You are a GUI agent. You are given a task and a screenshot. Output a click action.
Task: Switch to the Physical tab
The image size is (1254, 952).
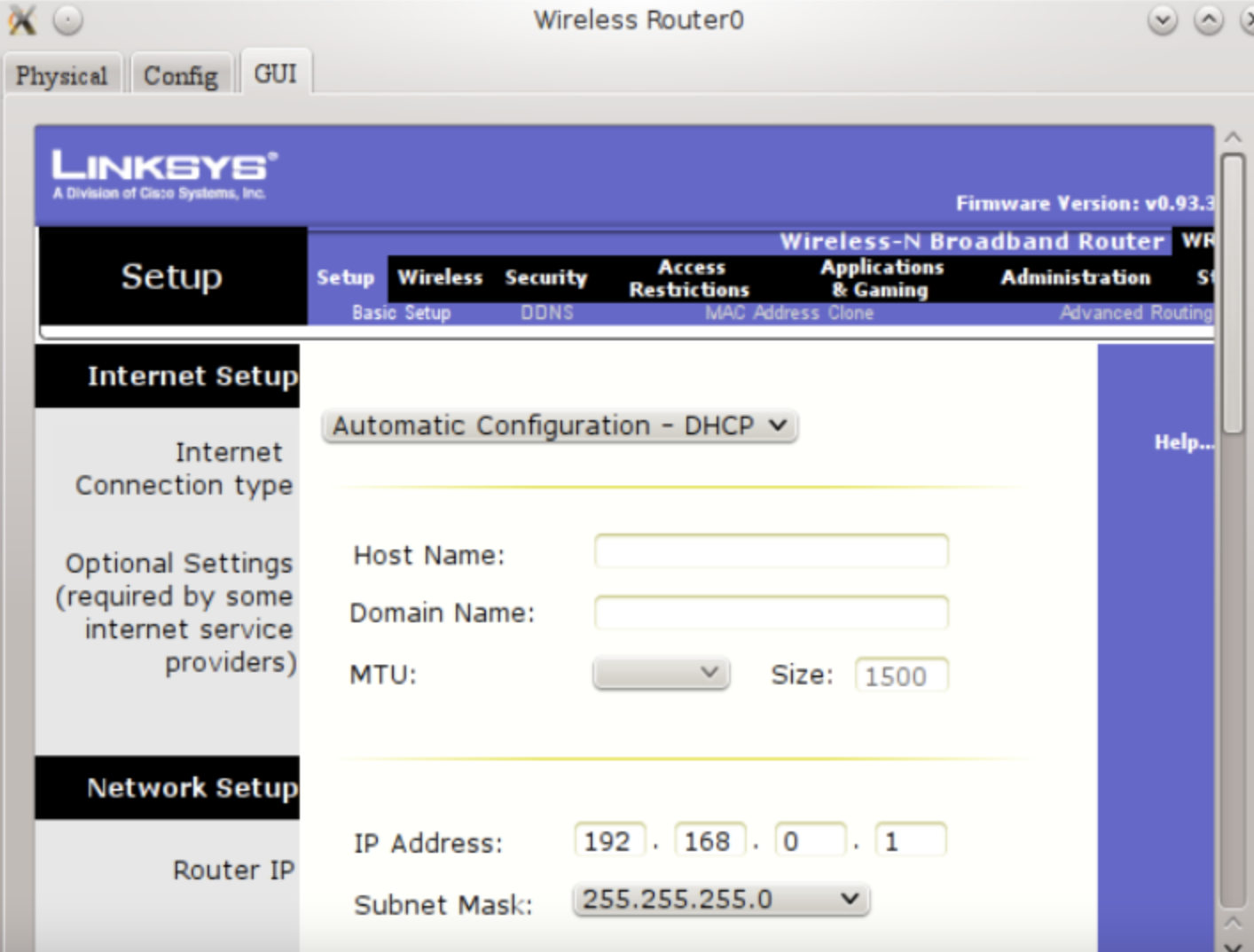click(61, 75)
